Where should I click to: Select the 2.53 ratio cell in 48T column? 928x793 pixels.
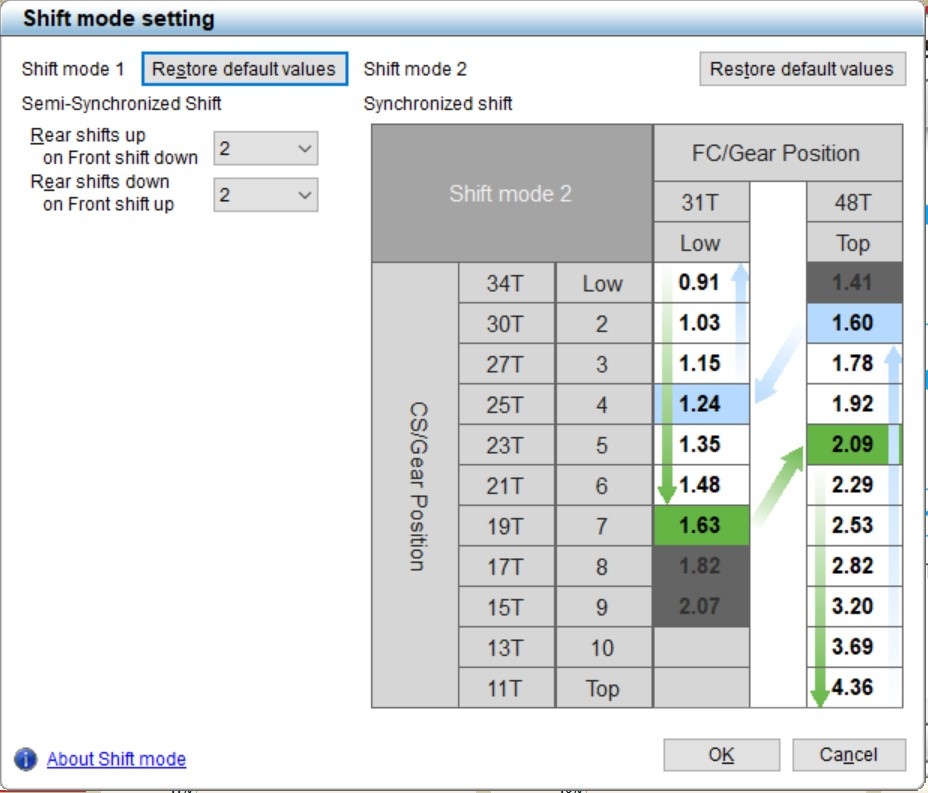[x=853, y=526]
